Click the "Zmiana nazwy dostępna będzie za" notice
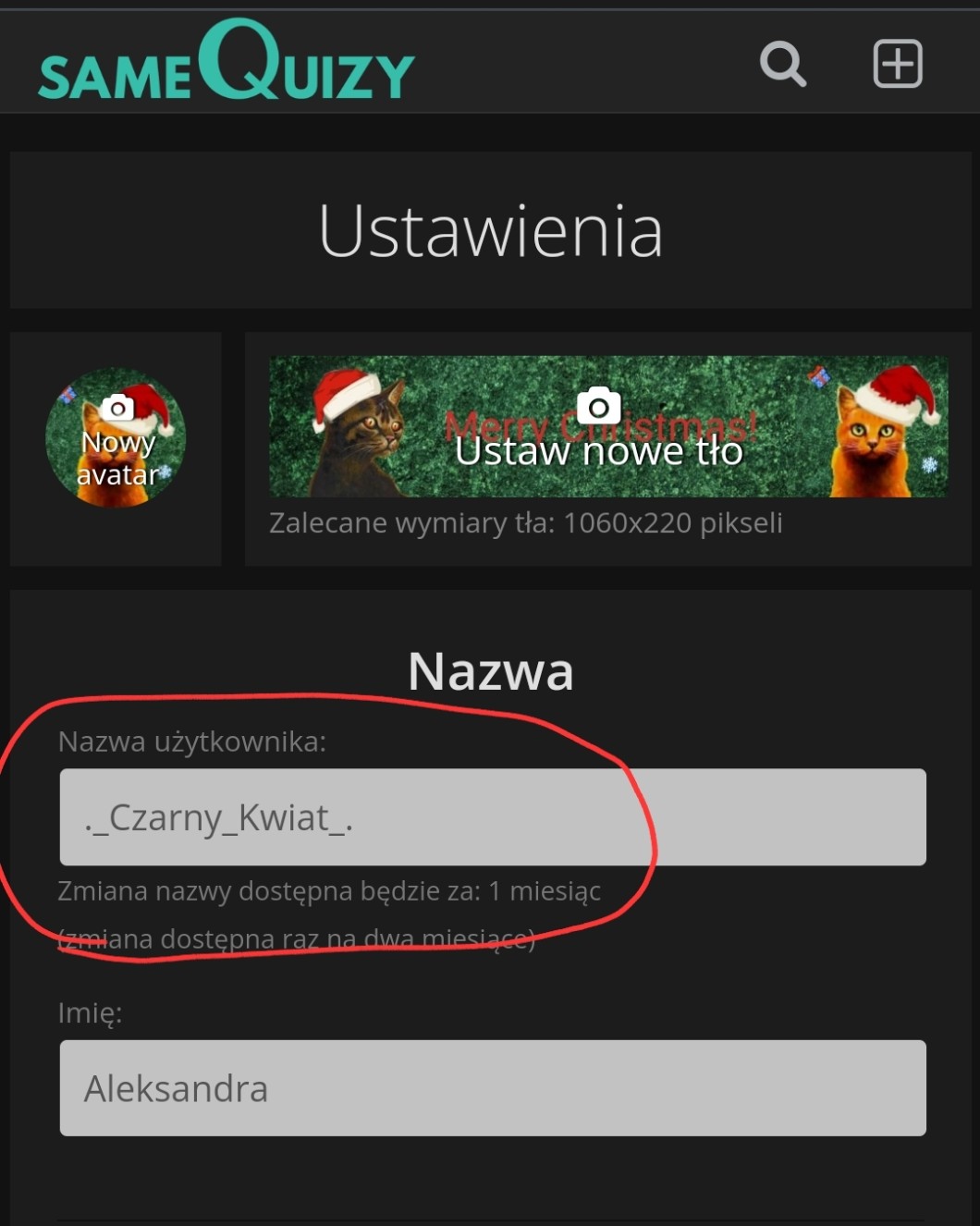Screen dimensions: 980x1226 click(x=329, y=891)
